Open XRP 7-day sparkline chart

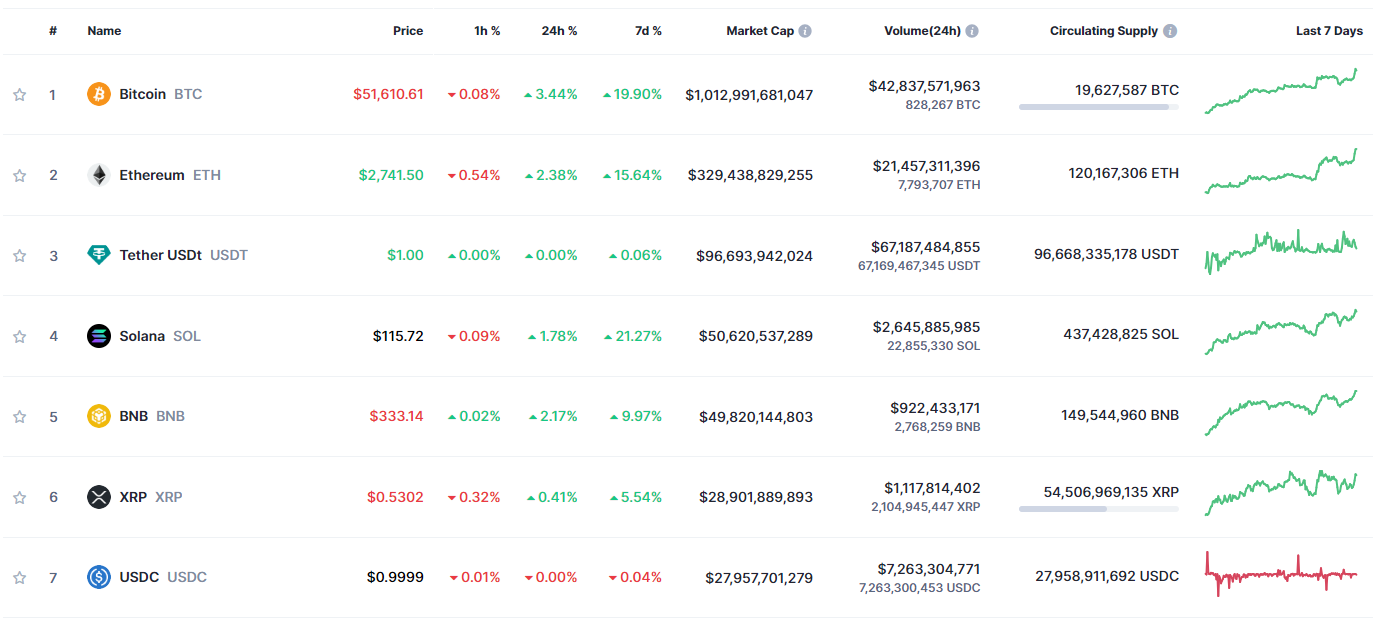(x=1281, y=493)
